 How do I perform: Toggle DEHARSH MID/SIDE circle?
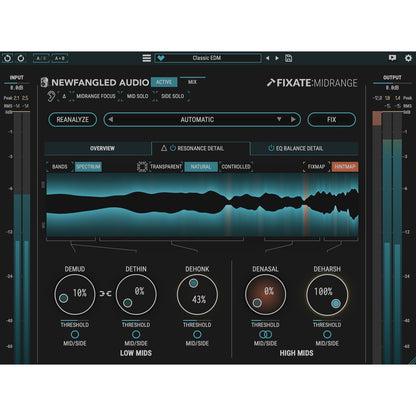tap(327, 334)
